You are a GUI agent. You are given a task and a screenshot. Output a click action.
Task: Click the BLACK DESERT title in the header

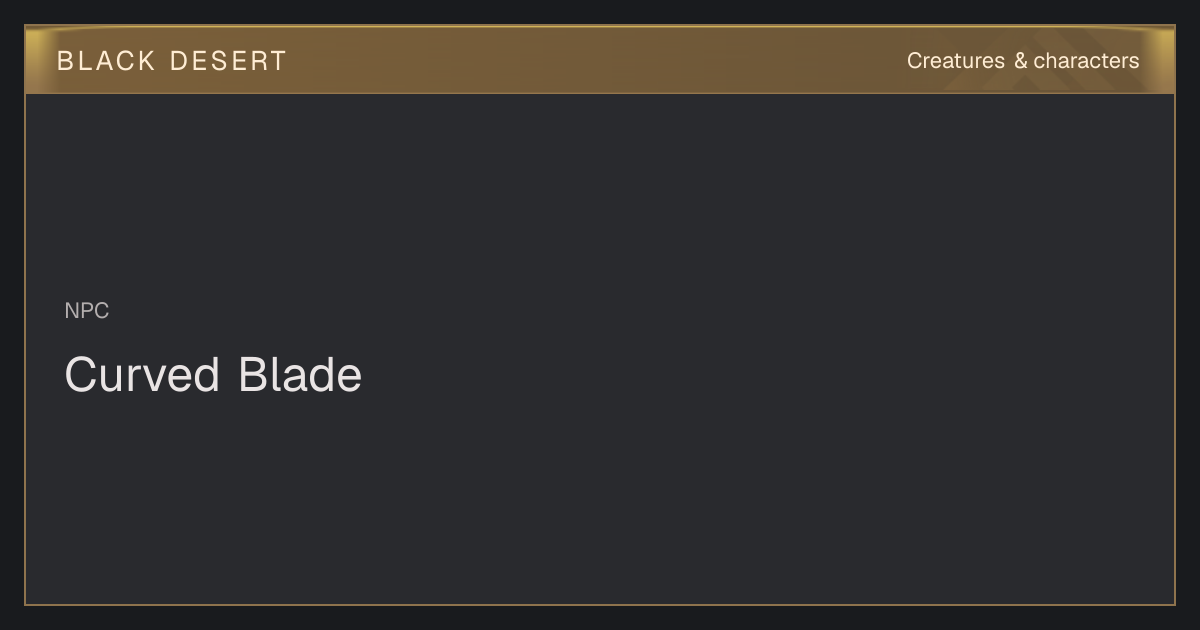(172, 61)
